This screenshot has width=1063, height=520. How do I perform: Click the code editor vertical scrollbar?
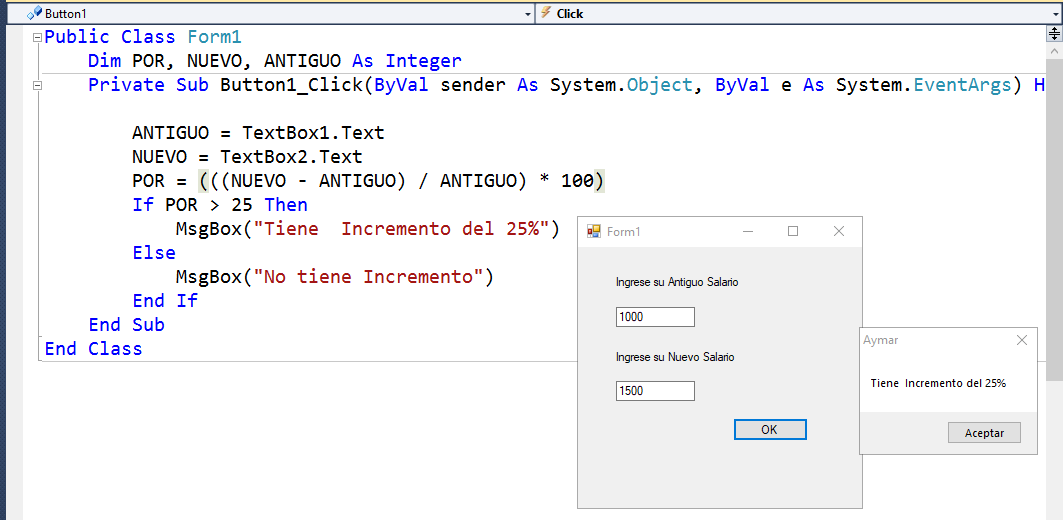tap(1054, 250)
